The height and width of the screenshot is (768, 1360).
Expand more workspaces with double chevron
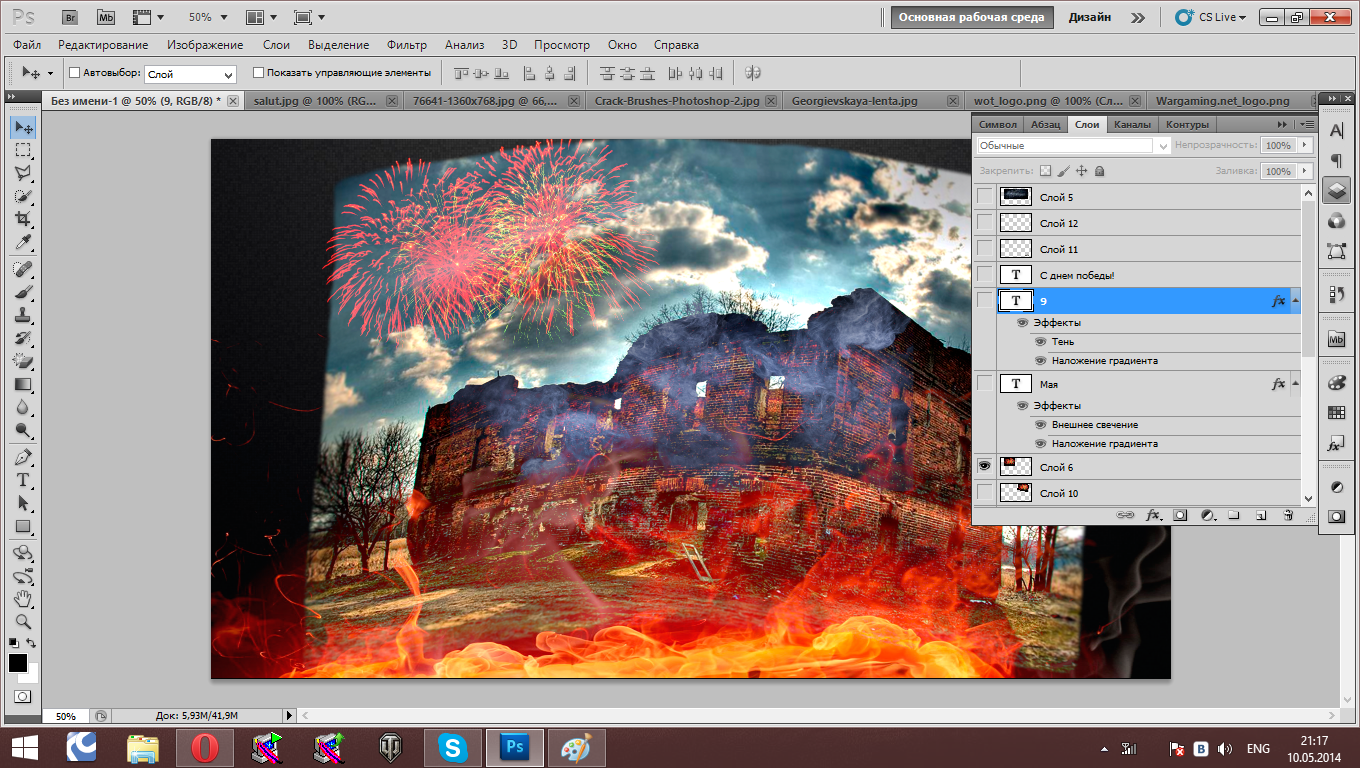[x=1138, y=17]
